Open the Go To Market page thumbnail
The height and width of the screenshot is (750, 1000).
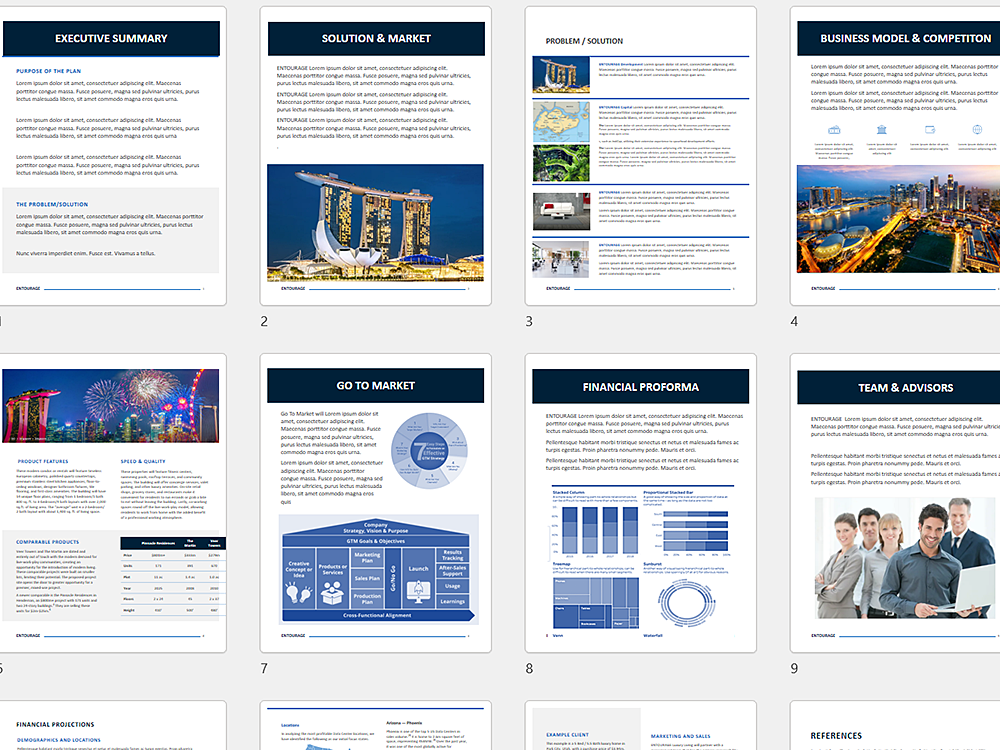point(376,503)
